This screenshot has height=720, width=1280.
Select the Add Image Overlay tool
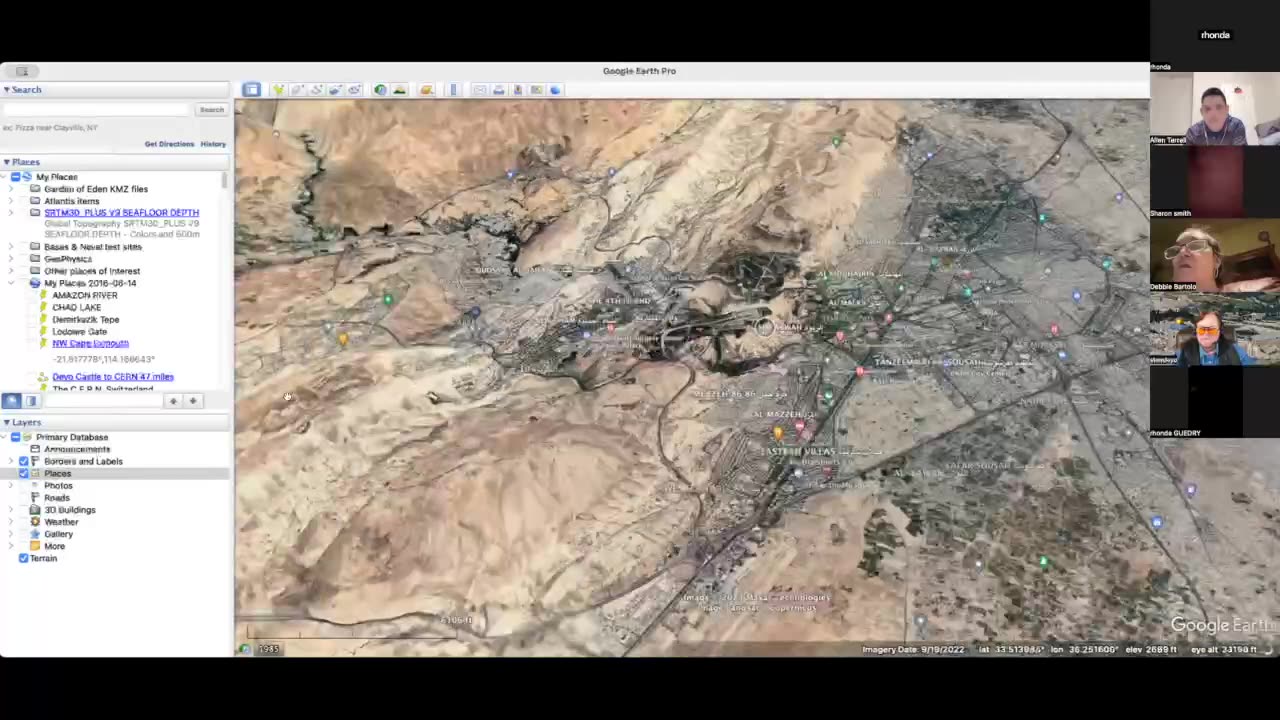tap(335, 90)
